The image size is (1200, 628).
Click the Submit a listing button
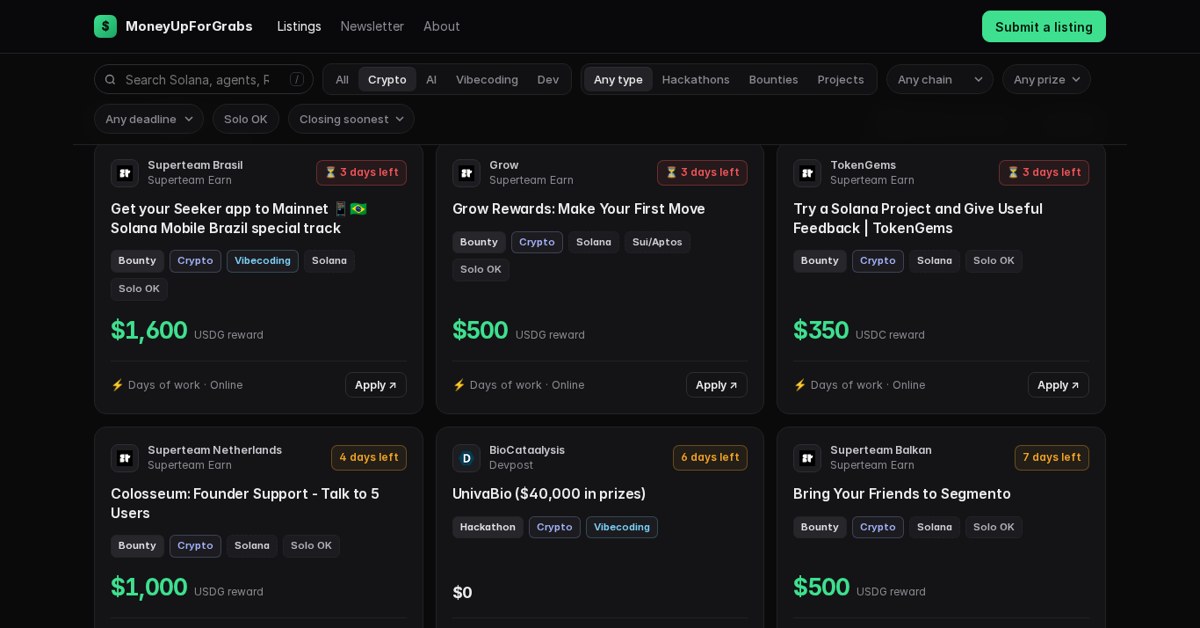click(1044, 27)
